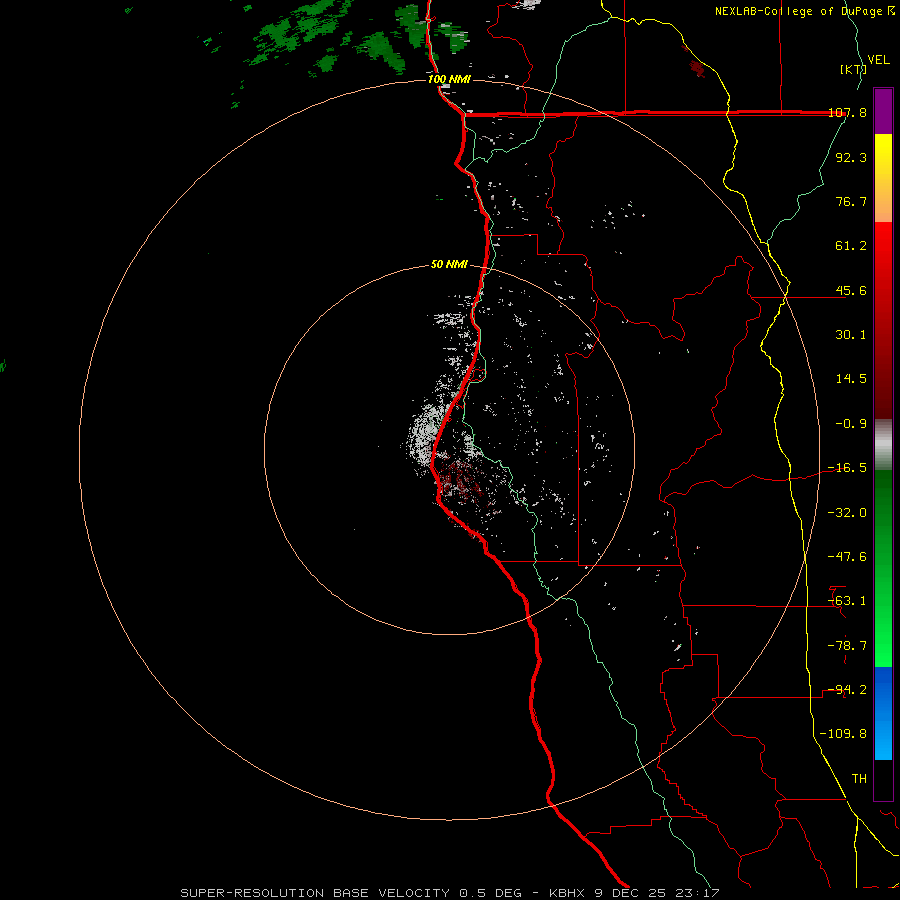Click the 45.6 legend value
The width and height of the screenshot is (900, 900).
point(851,290)
